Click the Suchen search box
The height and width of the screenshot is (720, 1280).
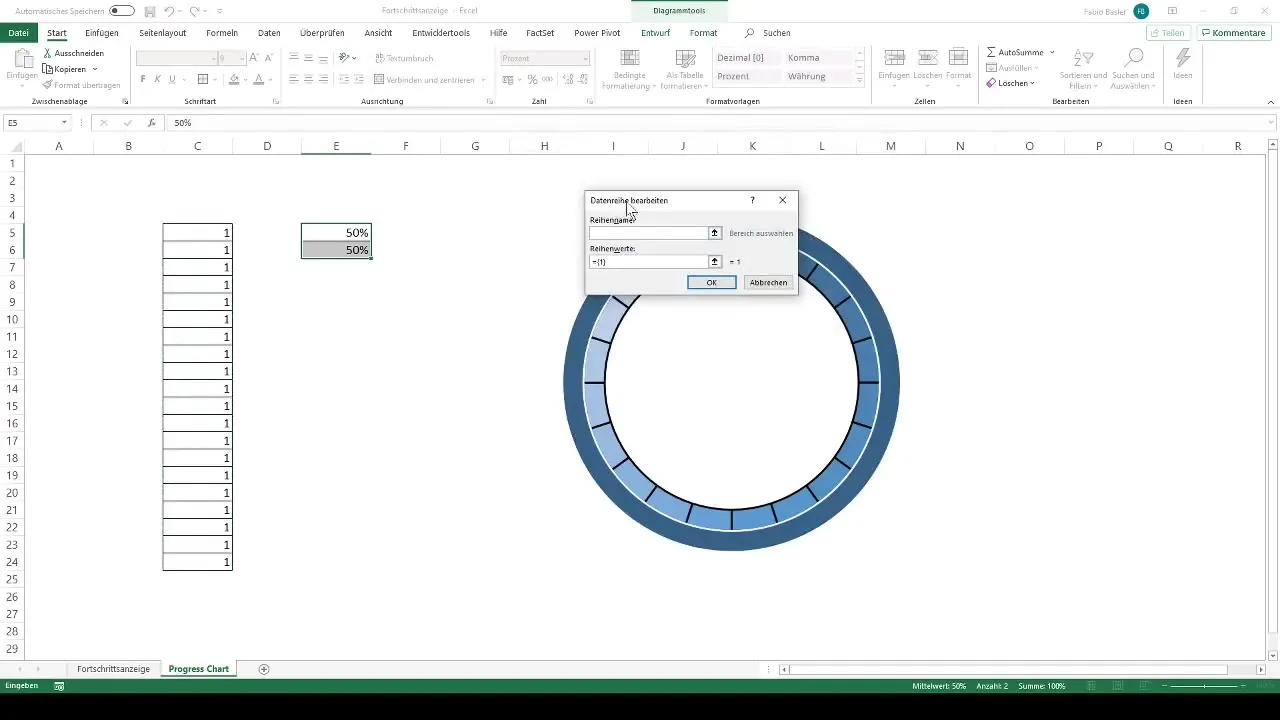tap(770, 33)
